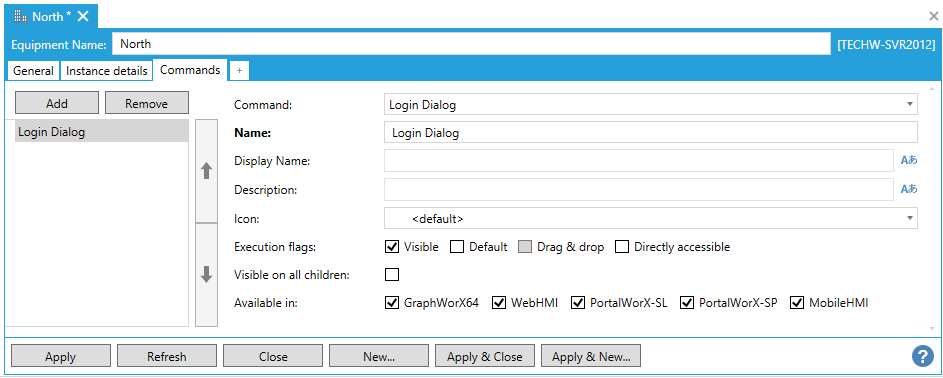Close the North tab with its X
The height and width of the screenshot is (378, 943).
(83, 16)
